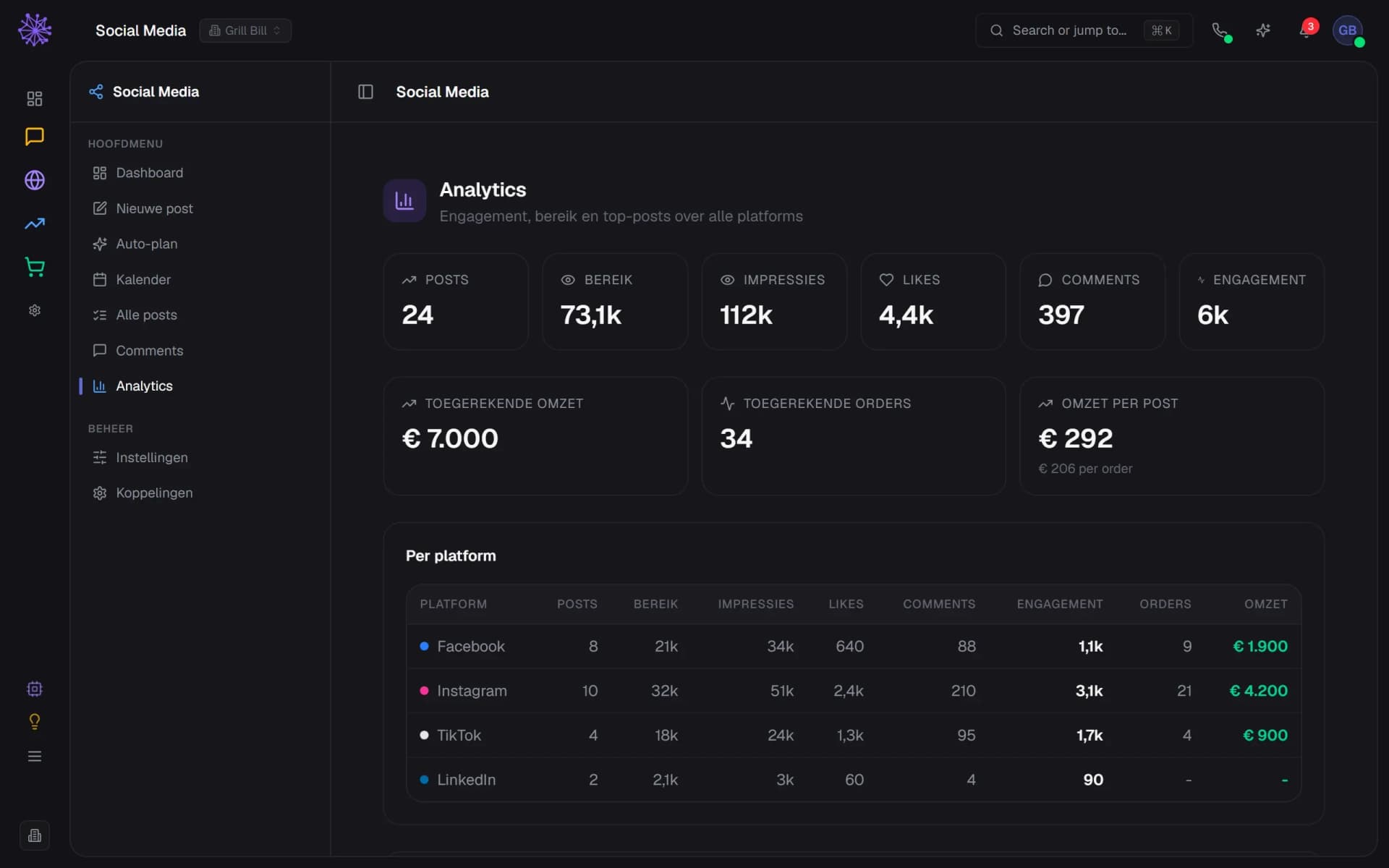Open the GB user avatar menu

click(1348, 30)
